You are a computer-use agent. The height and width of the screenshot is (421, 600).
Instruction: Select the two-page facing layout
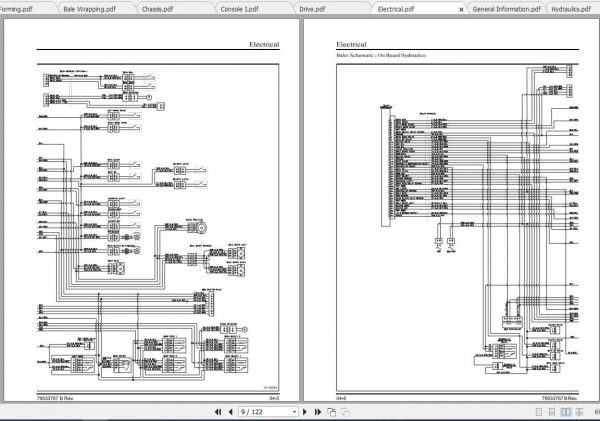pyautogui.click(x=565, y=412)
